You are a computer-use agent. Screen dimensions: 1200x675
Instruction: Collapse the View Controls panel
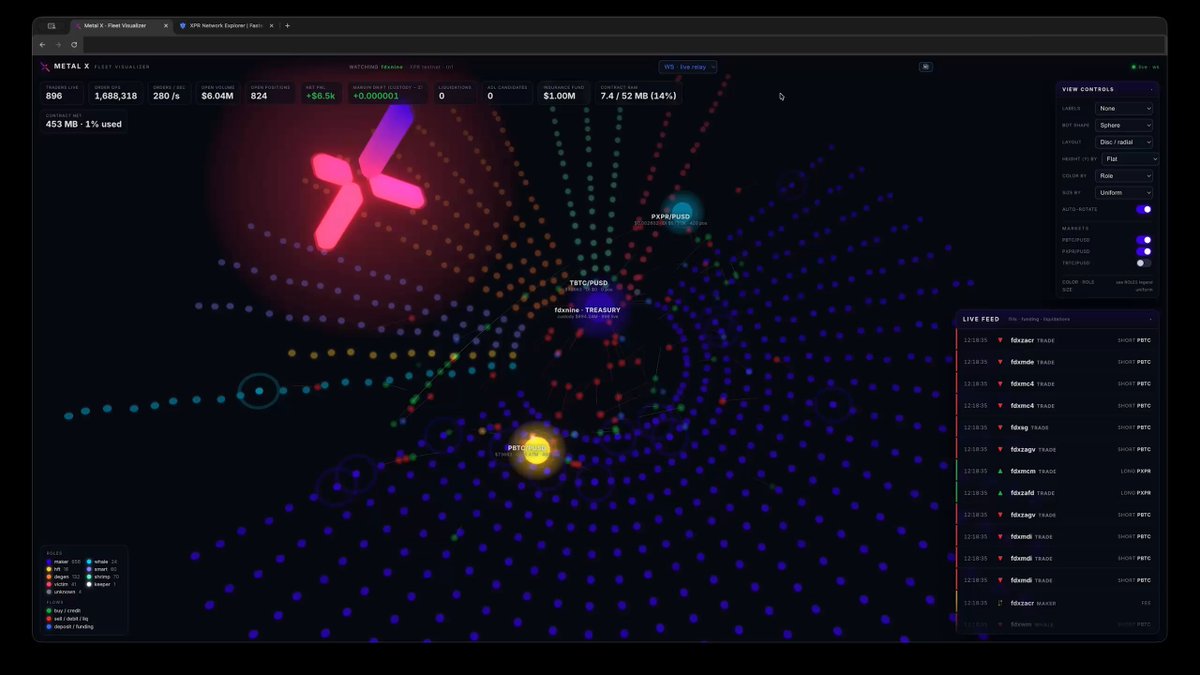tap(1150, 89)
